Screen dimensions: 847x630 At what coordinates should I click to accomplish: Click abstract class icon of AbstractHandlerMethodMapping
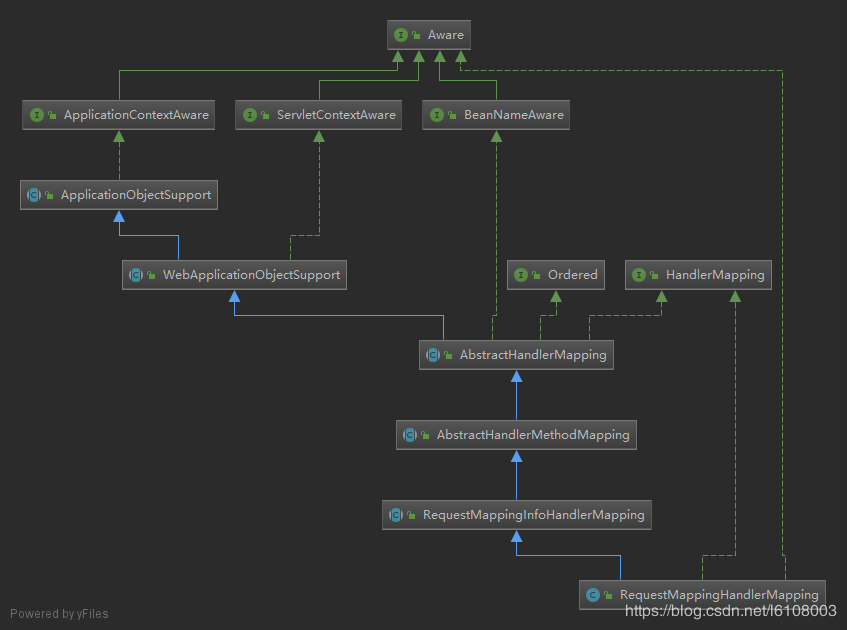(x=410, y=435)
